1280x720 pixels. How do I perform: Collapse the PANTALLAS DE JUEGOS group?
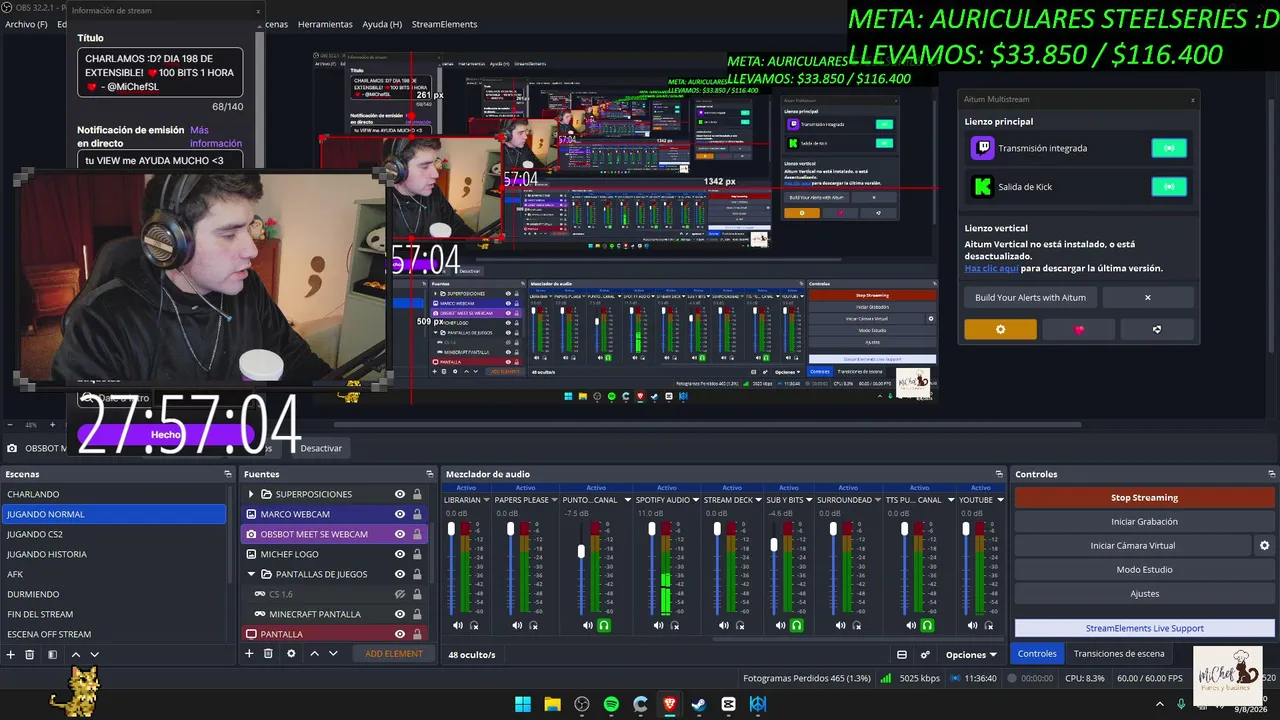pyautogui.click(x=251, y=574)
